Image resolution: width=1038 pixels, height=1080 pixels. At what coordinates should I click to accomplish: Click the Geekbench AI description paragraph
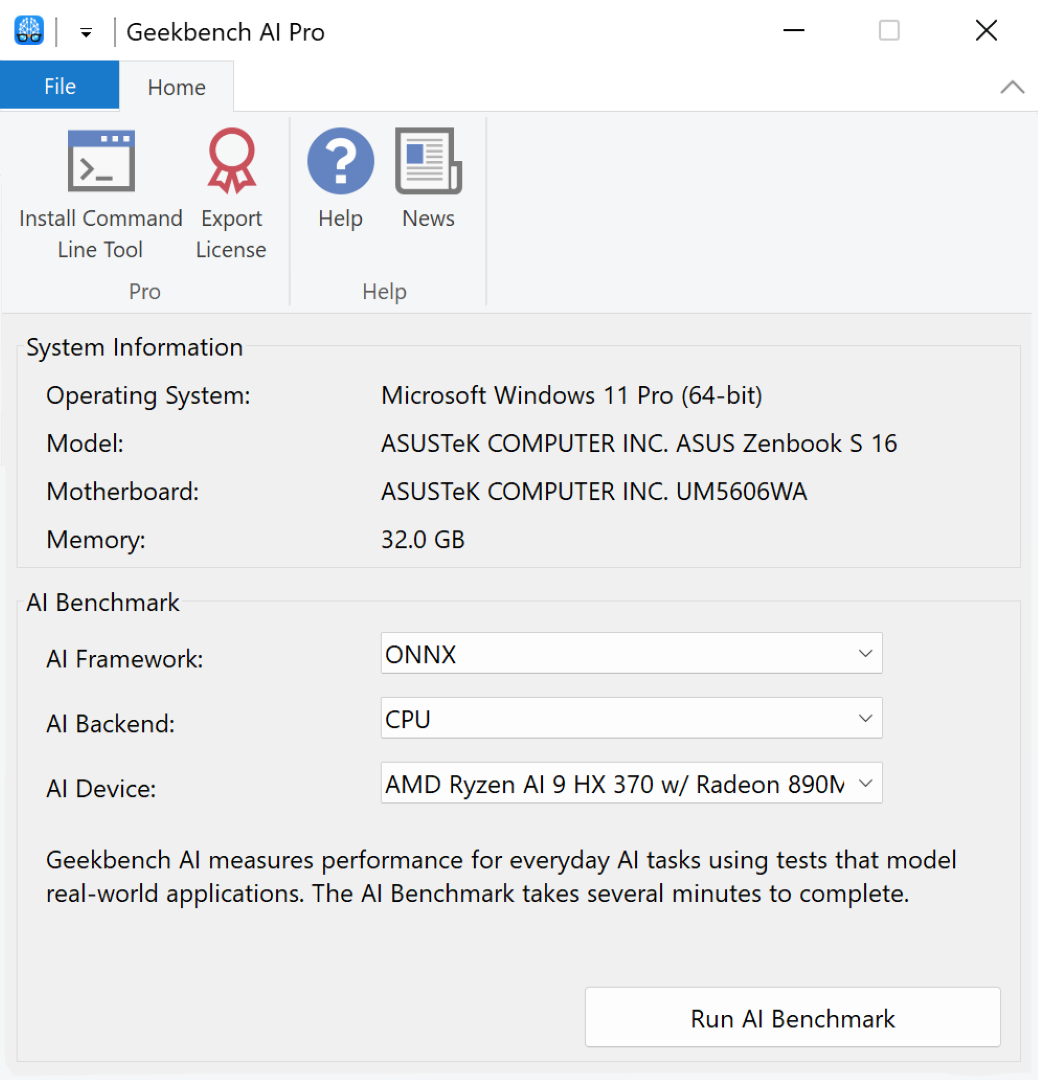(x=501, y=877)
